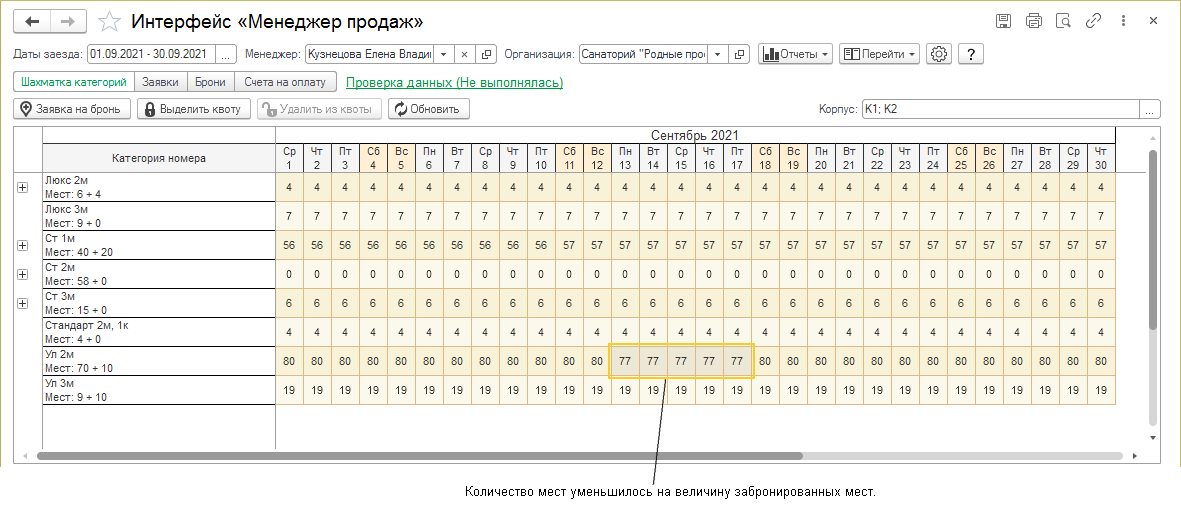Click the Категория номера column header
The image size is (1181, 511).
coord(159,158)
